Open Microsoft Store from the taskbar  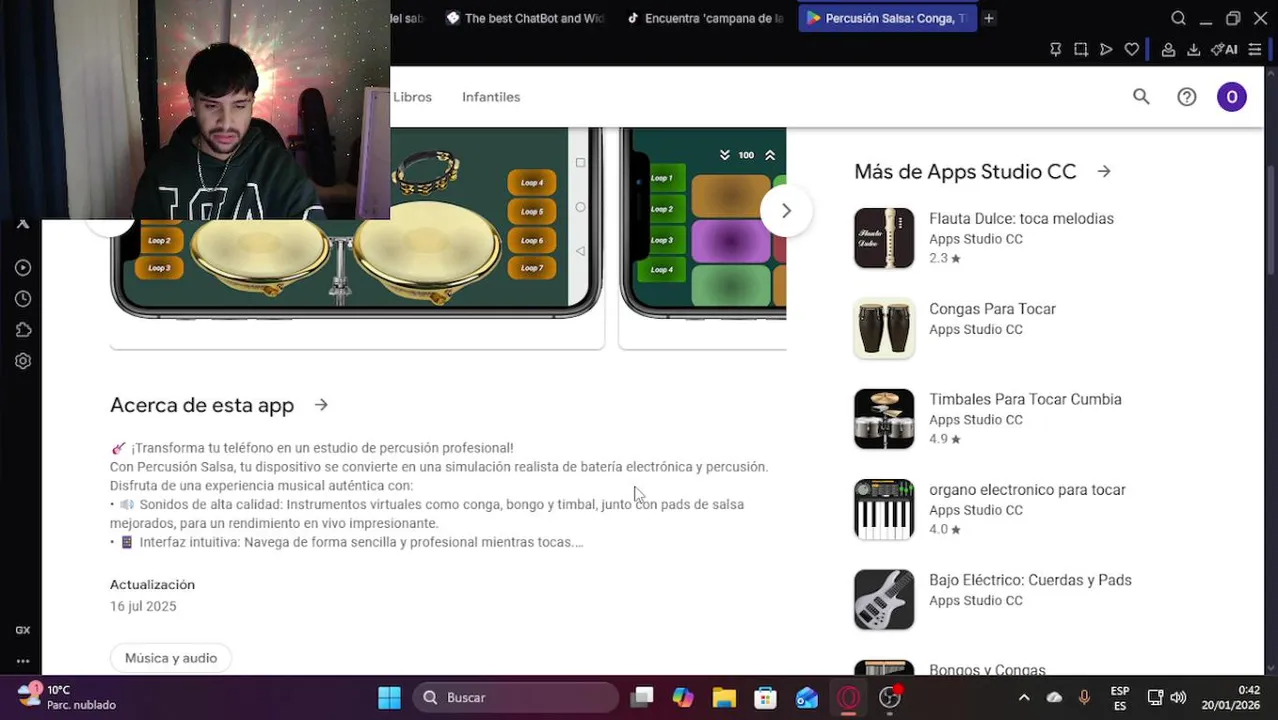click(x=765, y=697)
